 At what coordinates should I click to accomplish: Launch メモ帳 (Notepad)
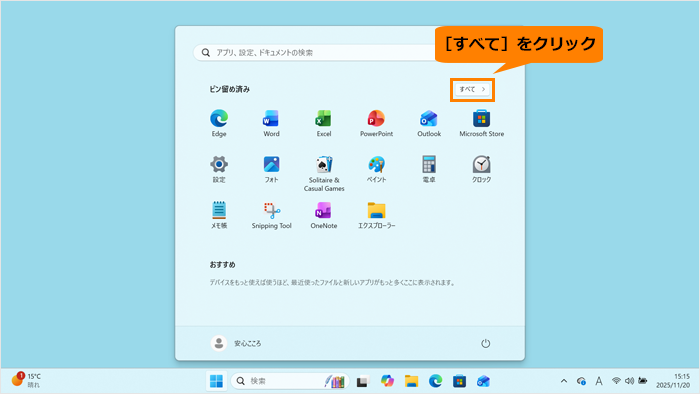coord(219,215)
